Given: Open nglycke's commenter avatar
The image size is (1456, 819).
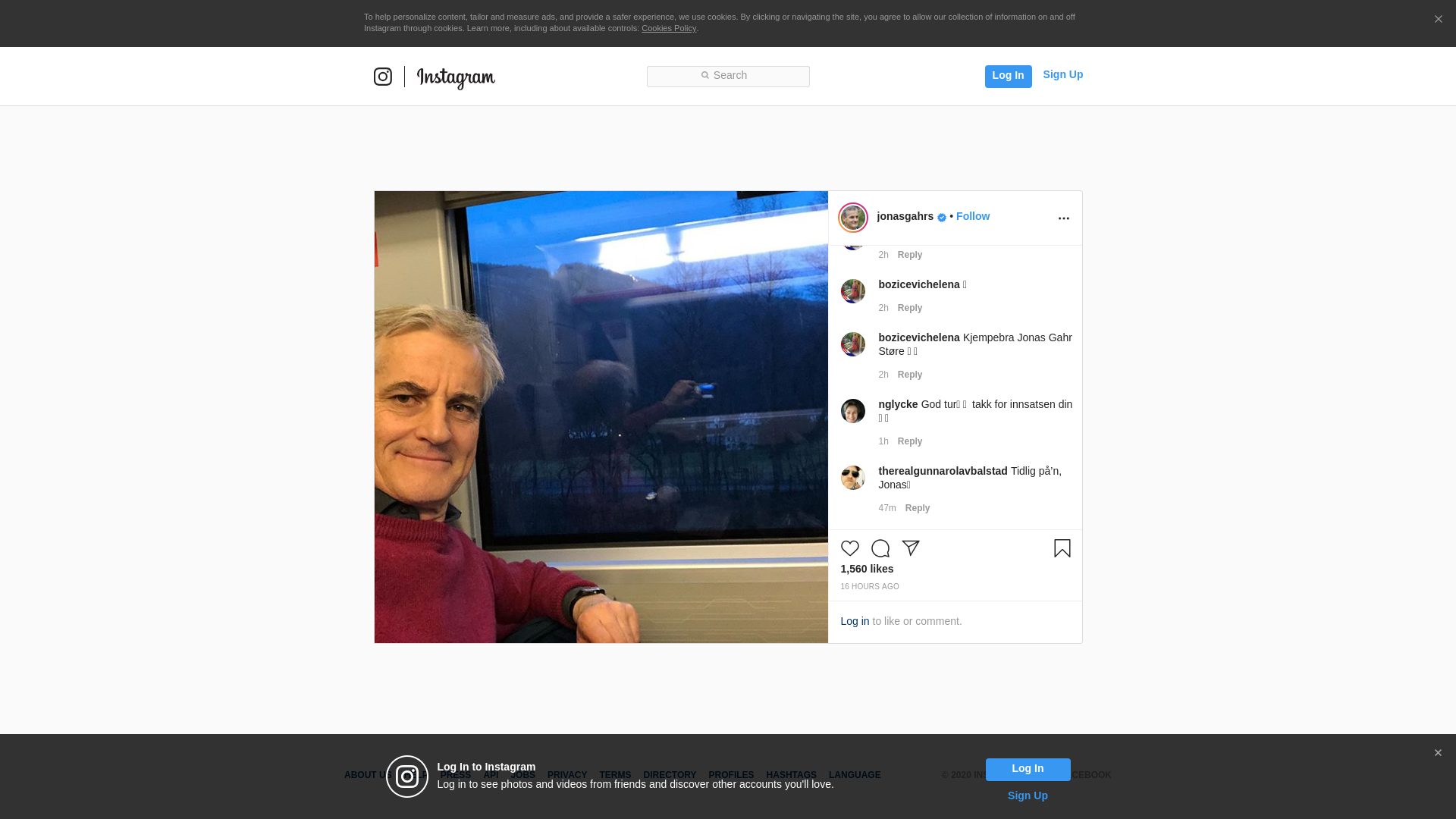Looking at the screenshot, I should [x=852, y=411].
